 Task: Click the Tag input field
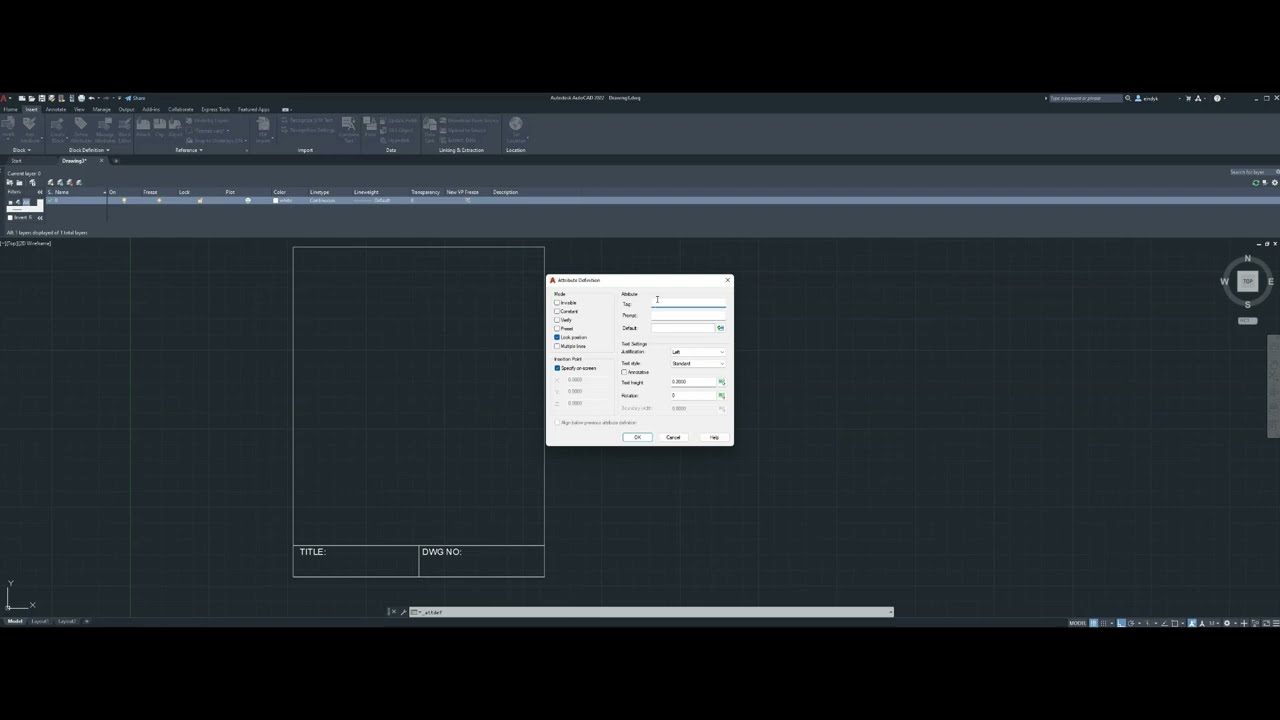click(688, 304)
